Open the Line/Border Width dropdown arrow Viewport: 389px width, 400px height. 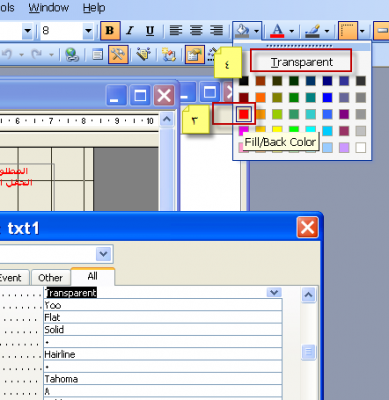[362, 31]
